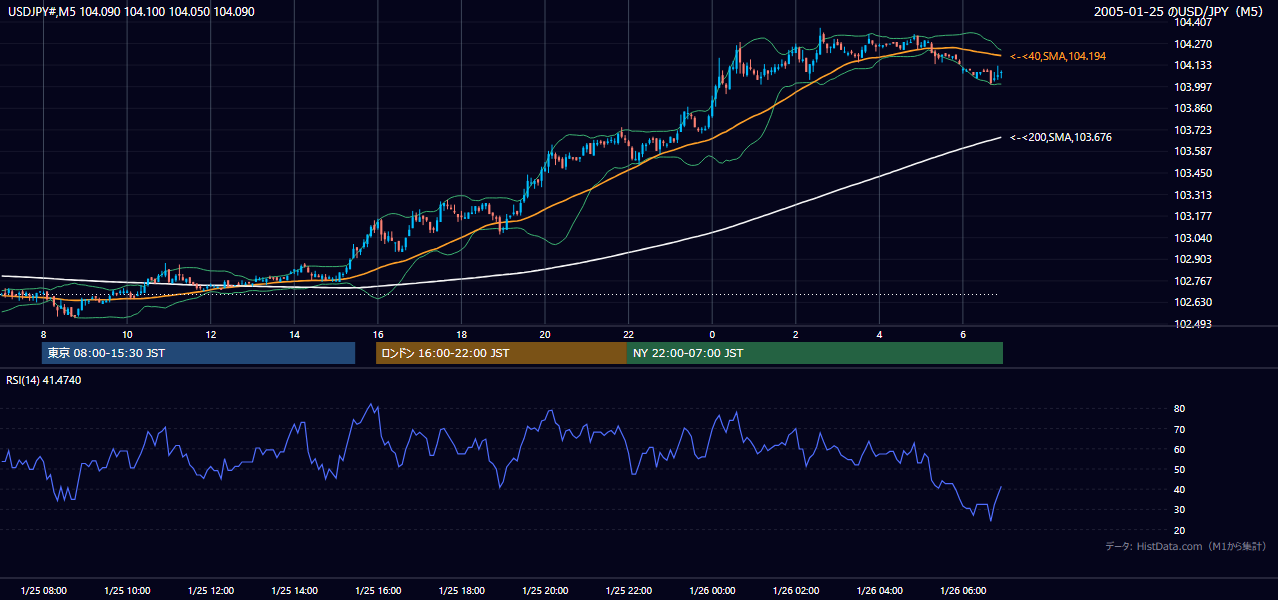This screenshot has height=600, width=1278.
Task: Click the 1/26 06:00 time label
Action: tap(962, 590)
